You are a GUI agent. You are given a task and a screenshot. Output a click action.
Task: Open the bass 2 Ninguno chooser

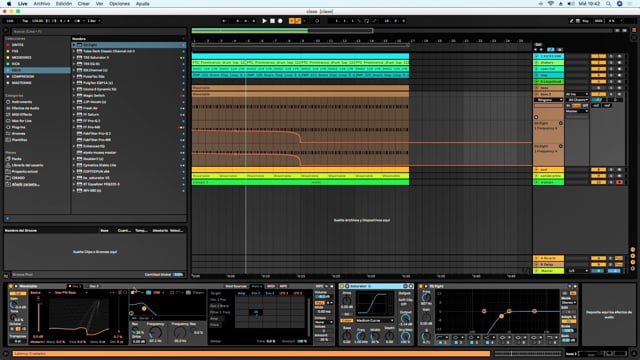548,100
